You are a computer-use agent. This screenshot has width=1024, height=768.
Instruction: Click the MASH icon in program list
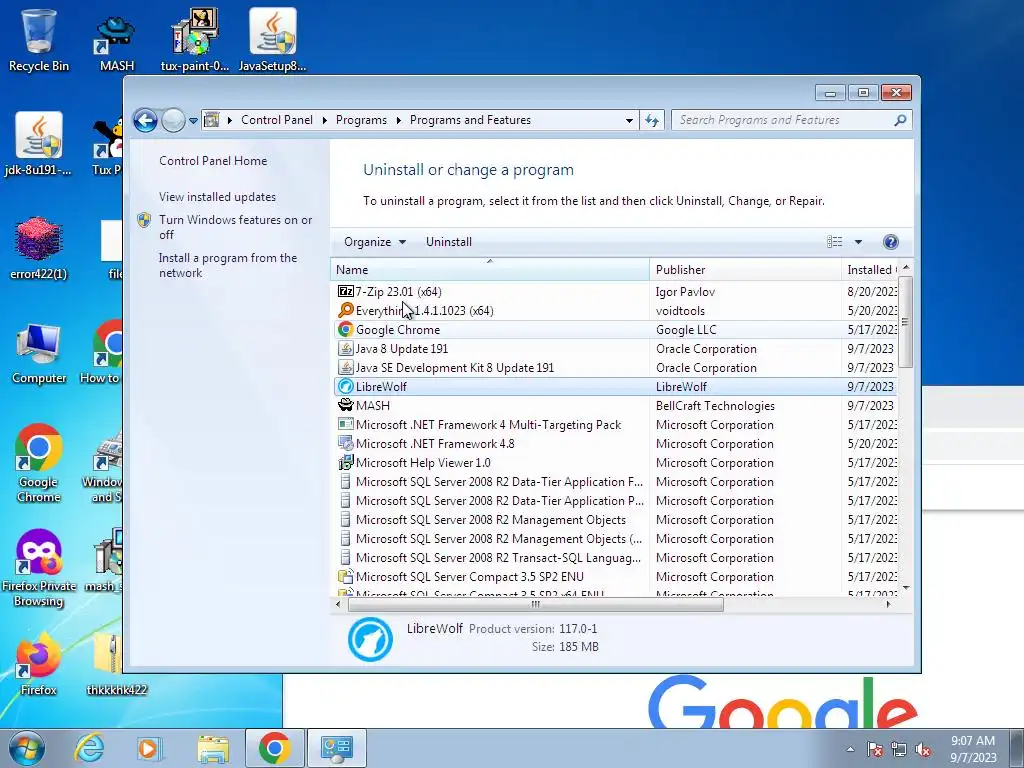pyautogui.click(x=345, y=406)
